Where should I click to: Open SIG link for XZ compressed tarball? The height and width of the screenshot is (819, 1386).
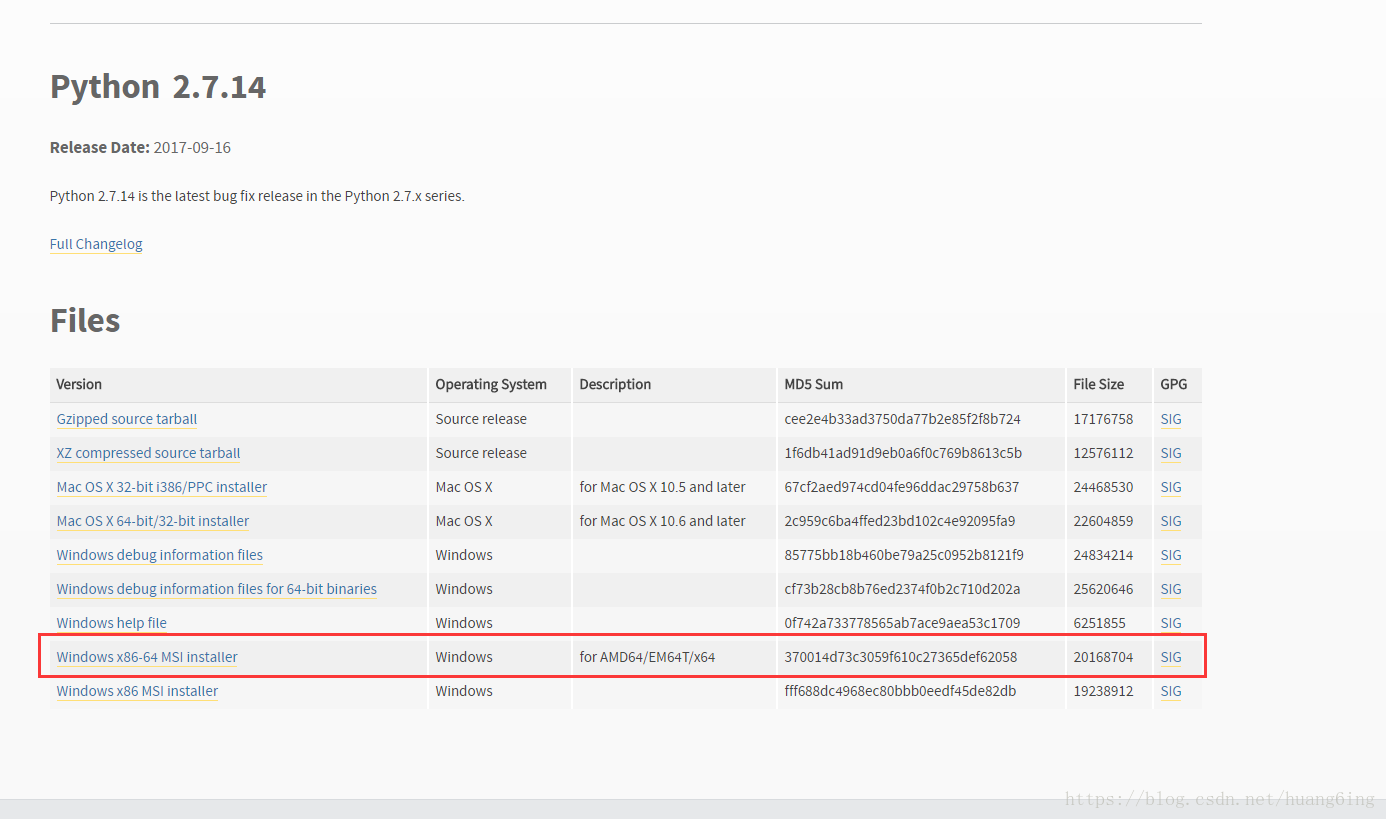pyautogui.click(x=1171, y=453)
